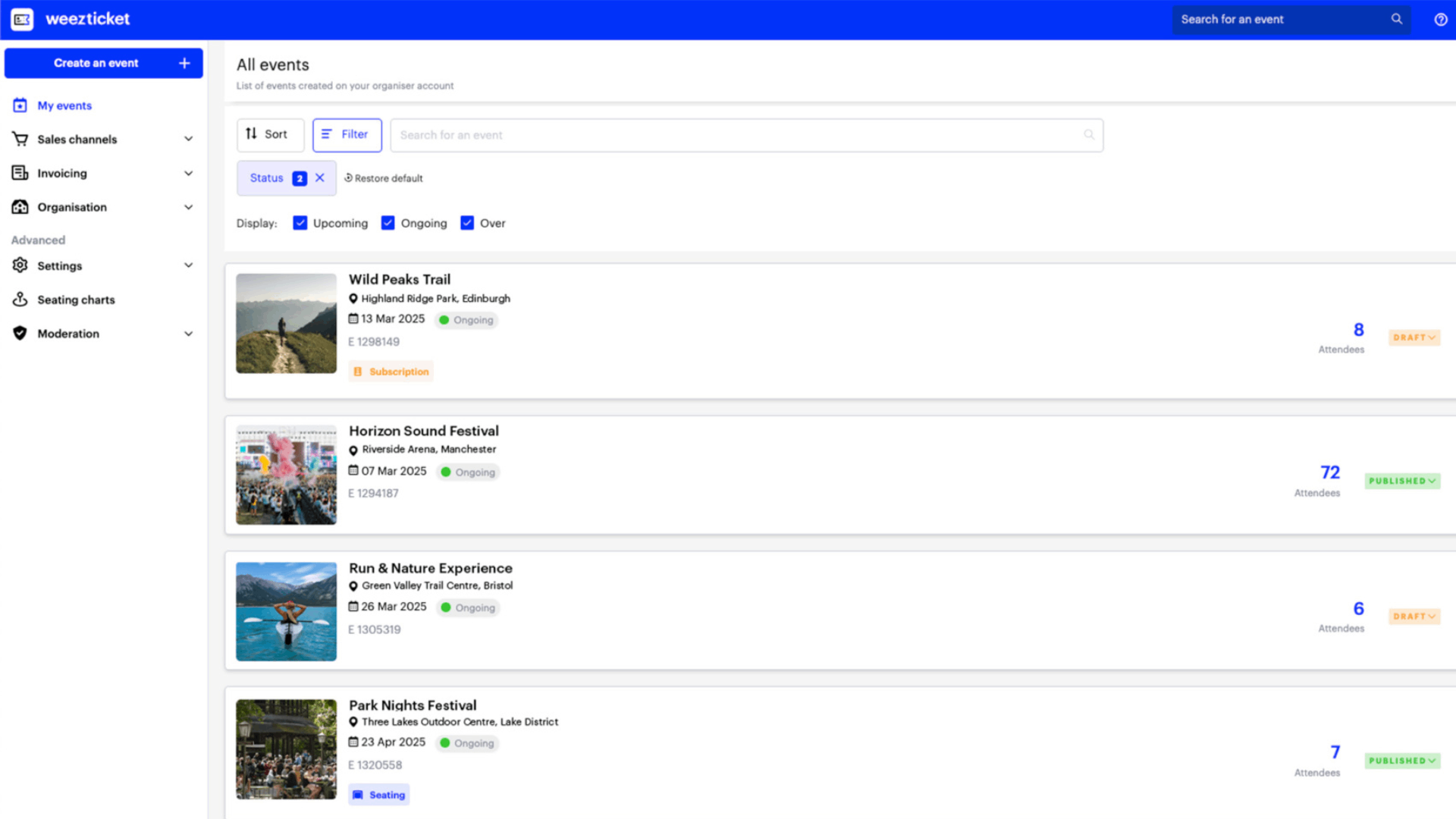The width and height of the screenshot is (1456, 819).
Task: Open Horizon Sound Festival PUBLISHED status dropdown
Action: (1402, 481)
